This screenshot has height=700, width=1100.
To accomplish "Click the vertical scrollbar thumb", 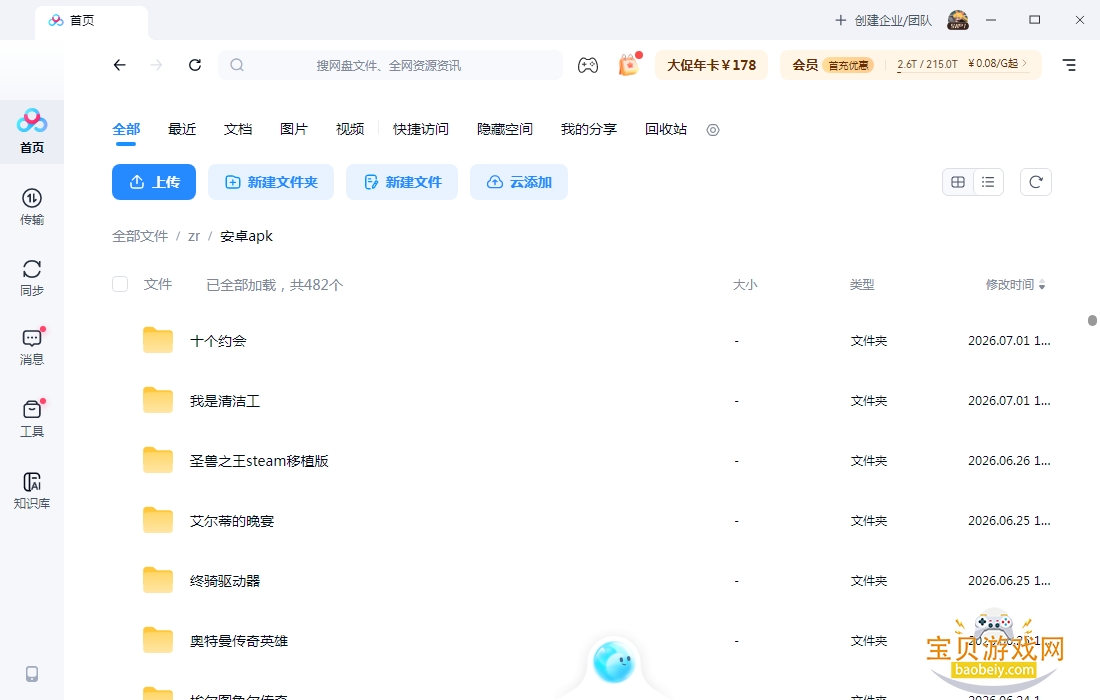I will (x=1092, y=321).
